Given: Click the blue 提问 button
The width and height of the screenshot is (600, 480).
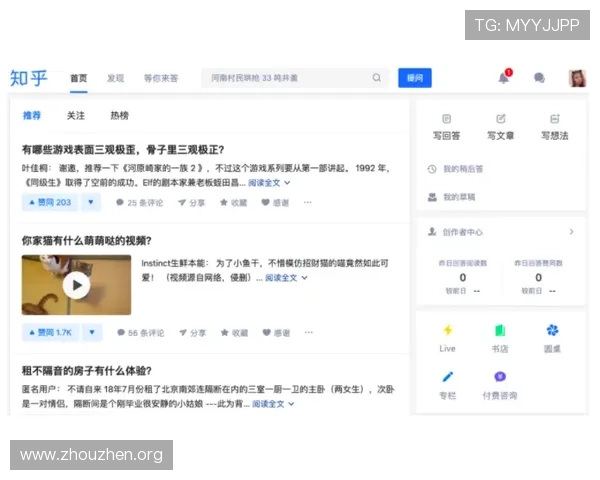Looking at the screenshot, I should pos(415,78).
